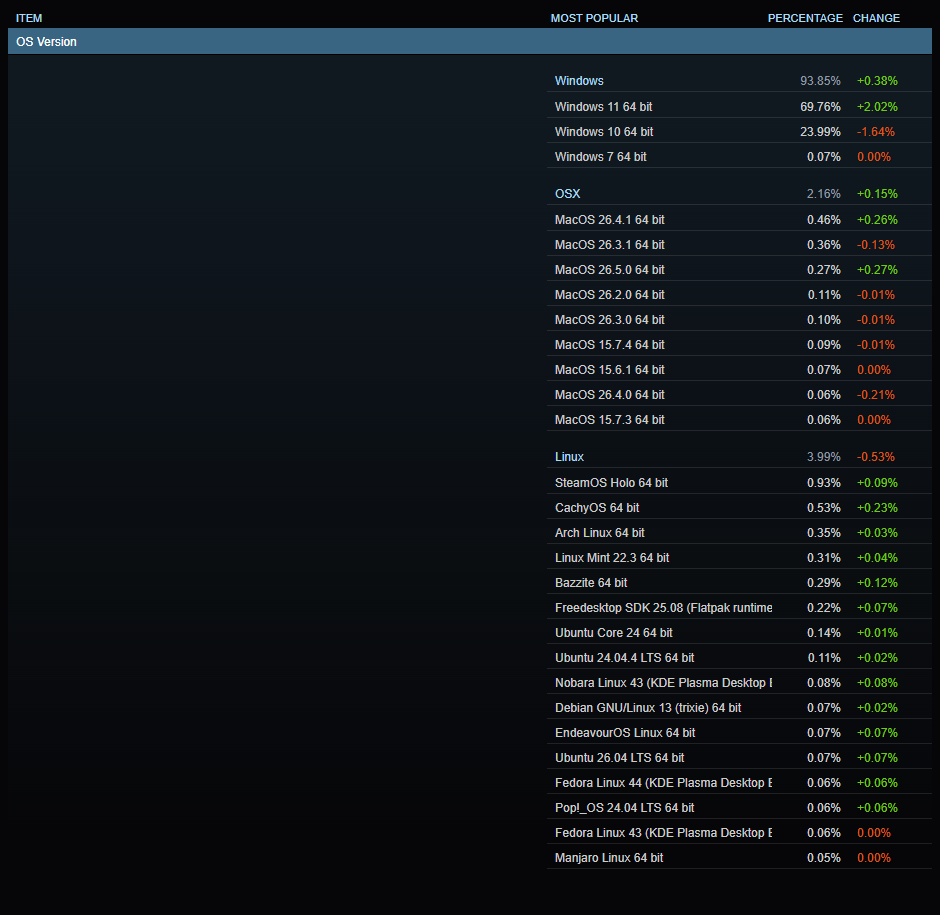940x915 pixels.
Task: Click SteamOS Holo percentage 0.93%
Action: click(823, 482)
